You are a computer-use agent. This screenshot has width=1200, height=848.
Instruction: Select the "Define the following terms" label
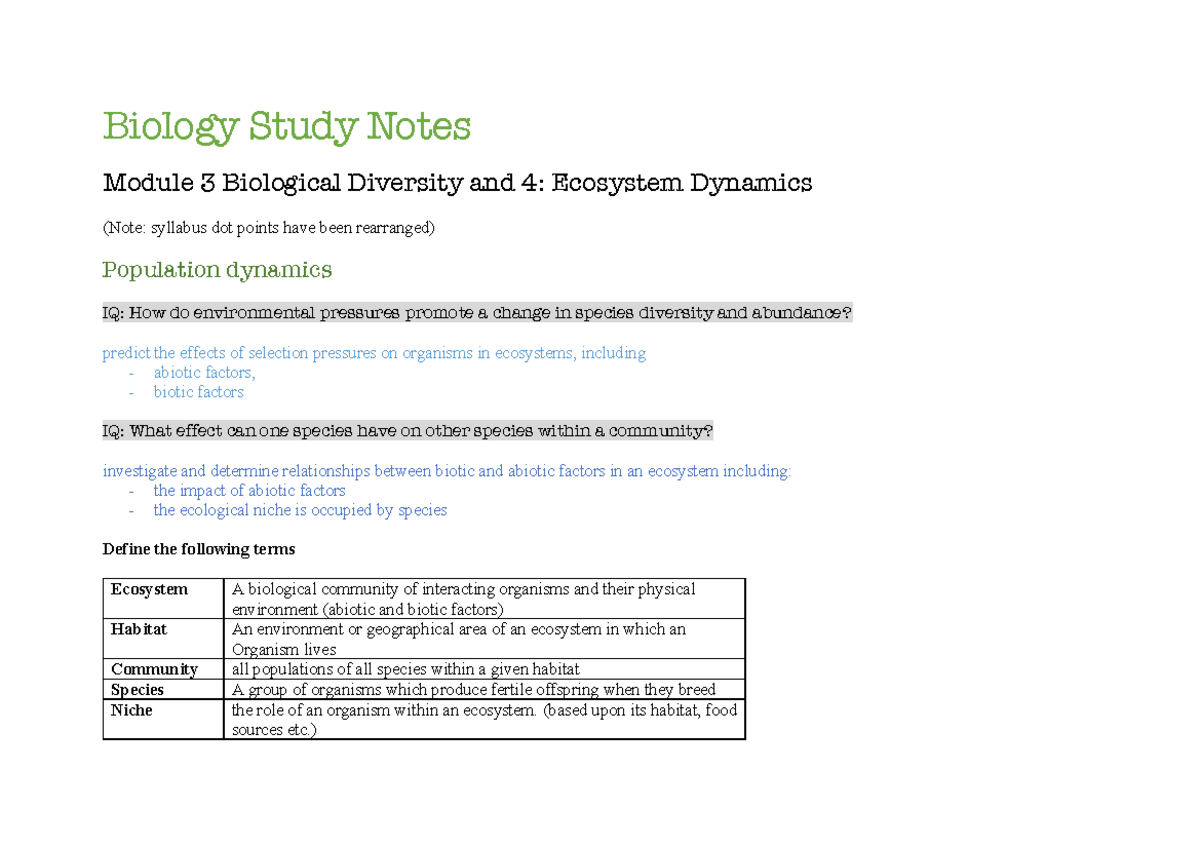click(198, 548)
